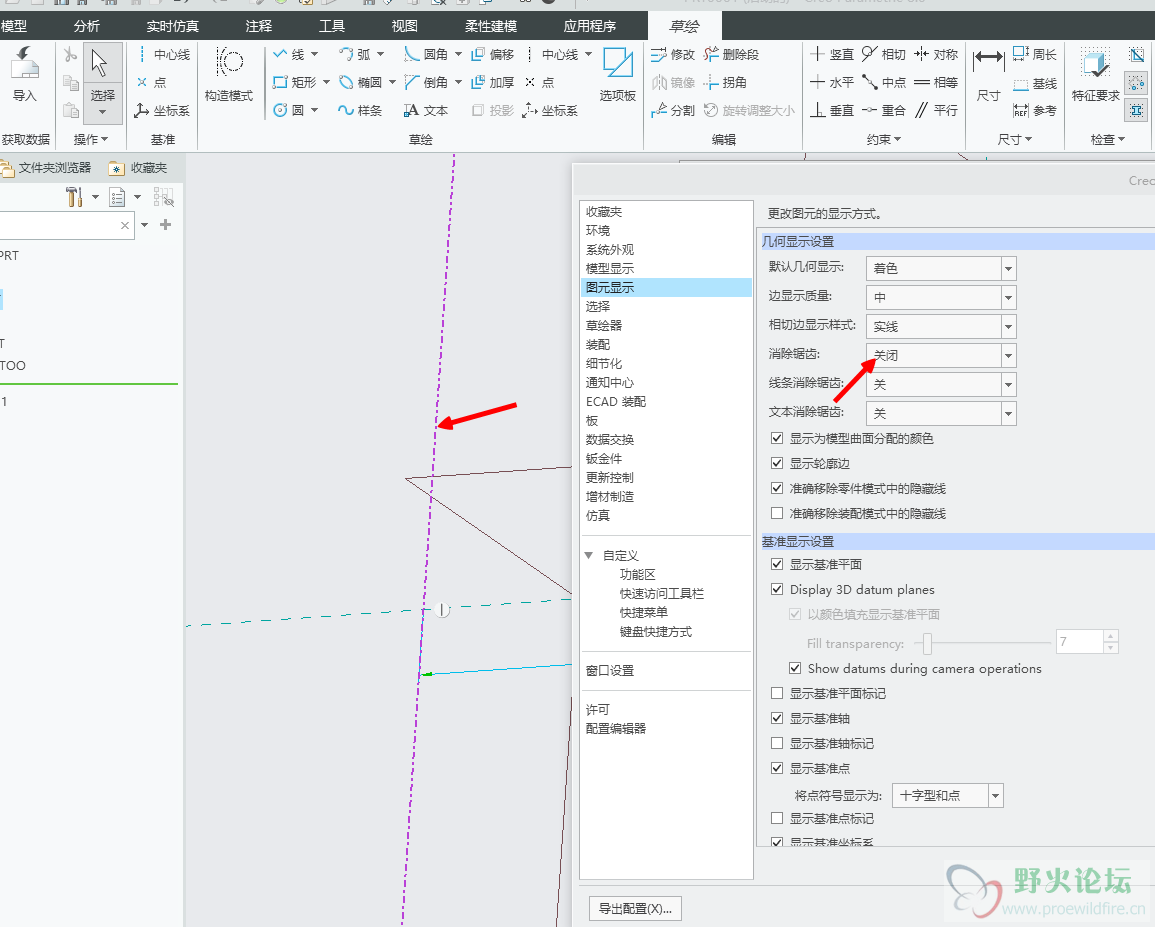This screenshot has height=927, width=1155.
Task: Open 线条消除锯齿 dropdown
Action: pos(941,385)
